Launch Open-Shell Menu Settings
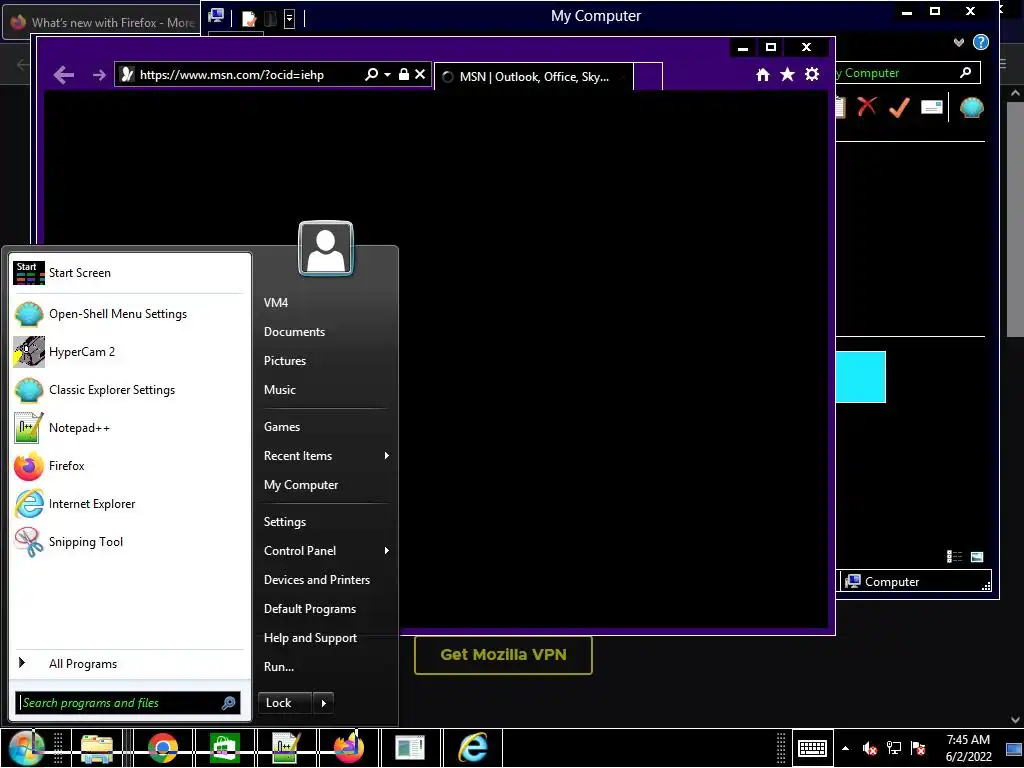Viewport: 1024px width, 768px height. pos(129,314)
